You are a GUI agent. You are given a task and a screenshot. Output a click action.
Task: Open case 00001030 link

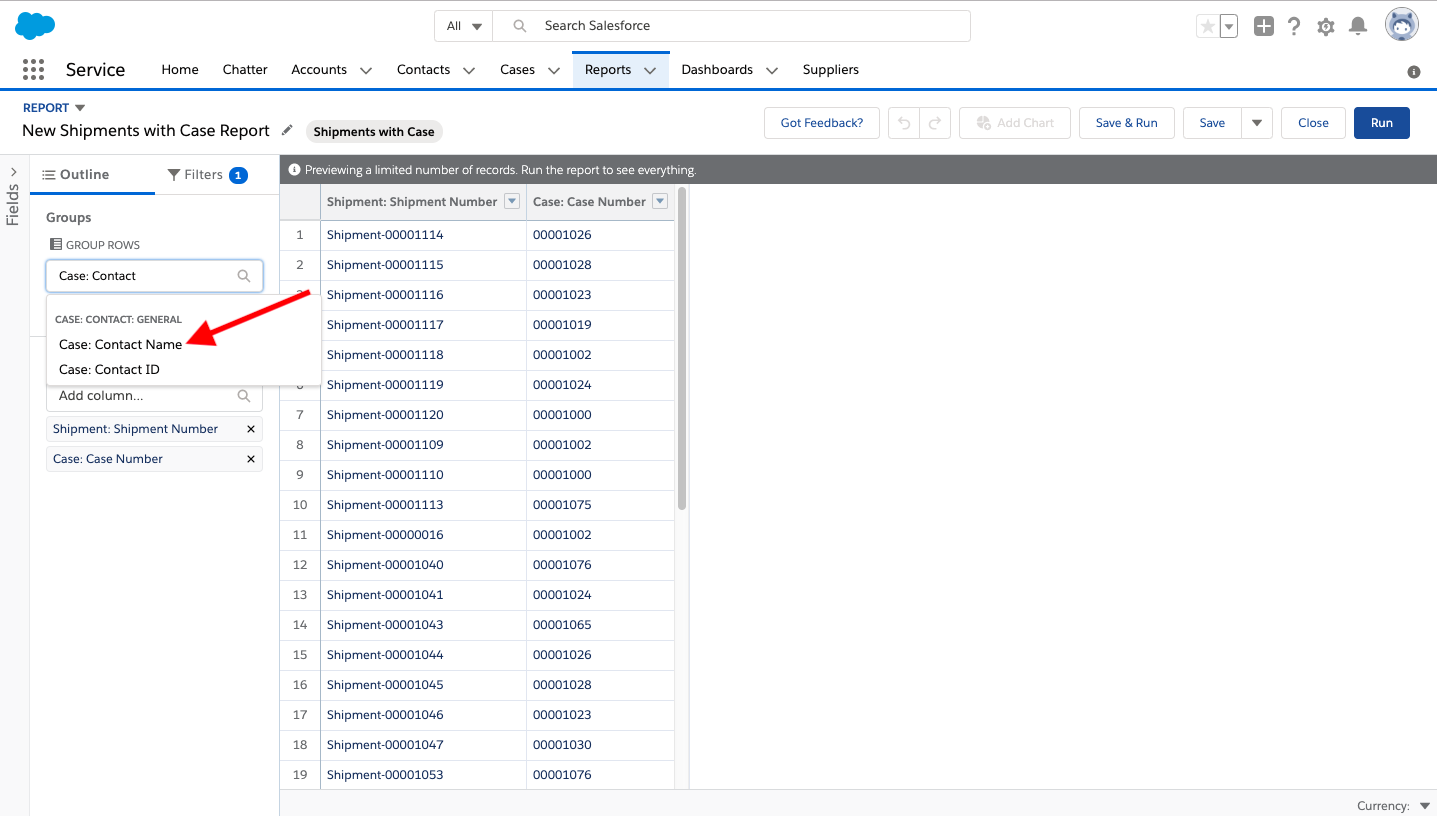562,745
